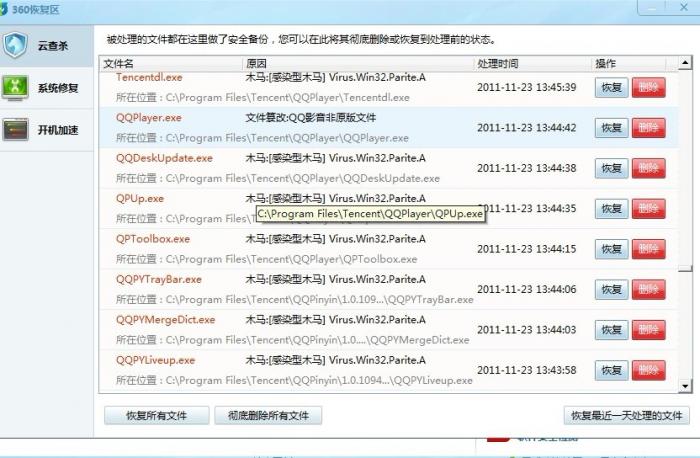
Task: Delete QQPlayer.exe with red 删除 button
Action: click(x=648, y=128)
